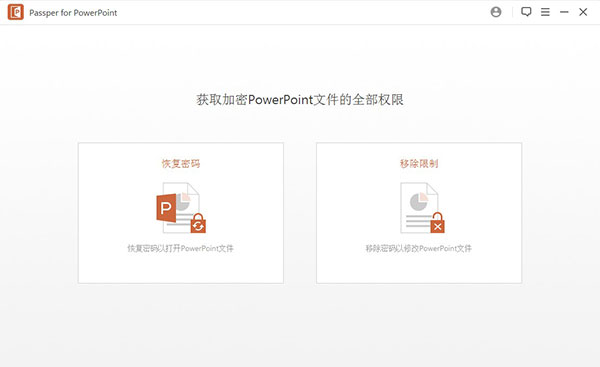
Task: Click the lock badge with refresh arrows
Action: (x=198, y=223)
